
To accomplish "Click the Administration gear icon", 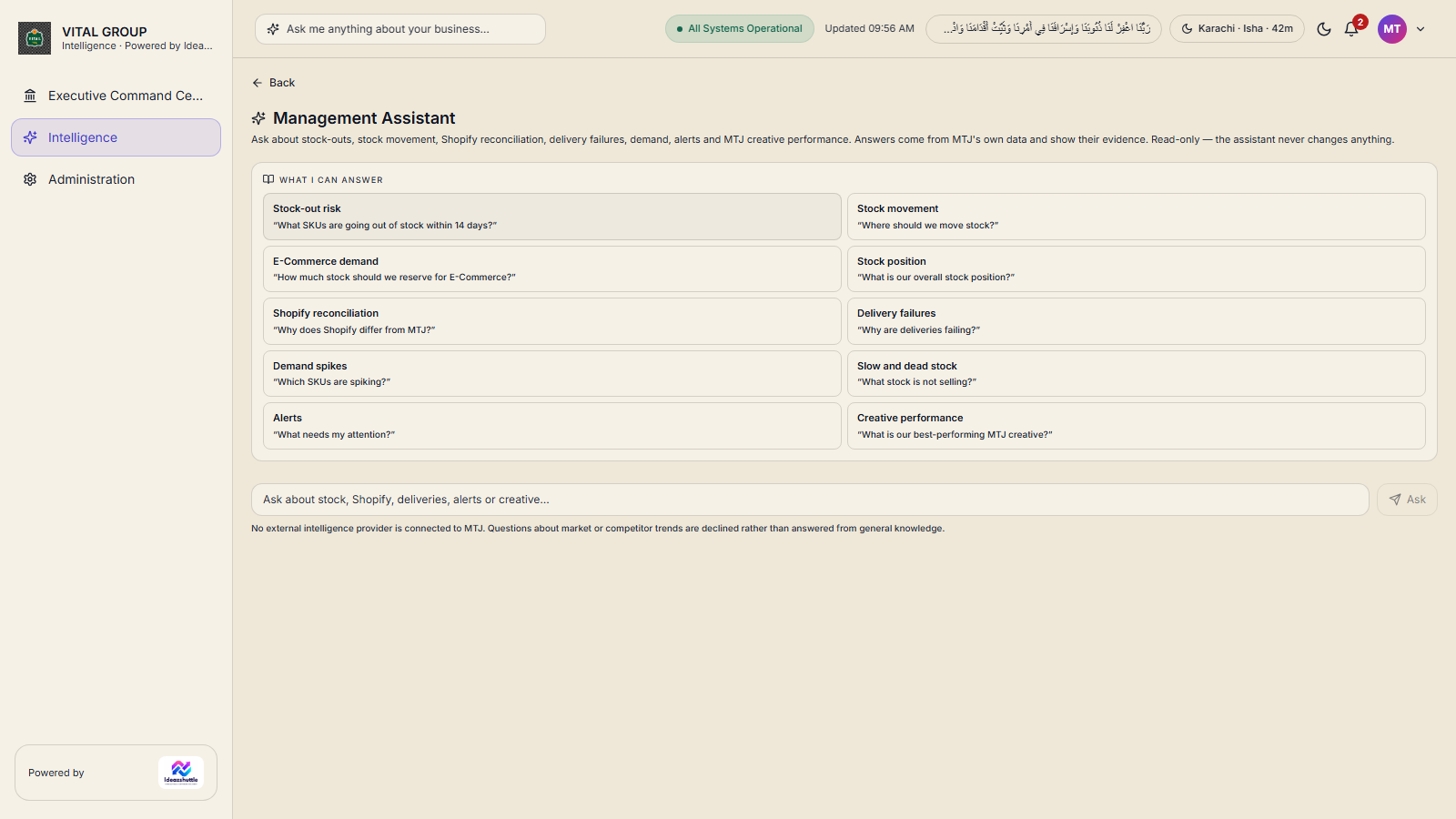I will click(x=30, y=179).
